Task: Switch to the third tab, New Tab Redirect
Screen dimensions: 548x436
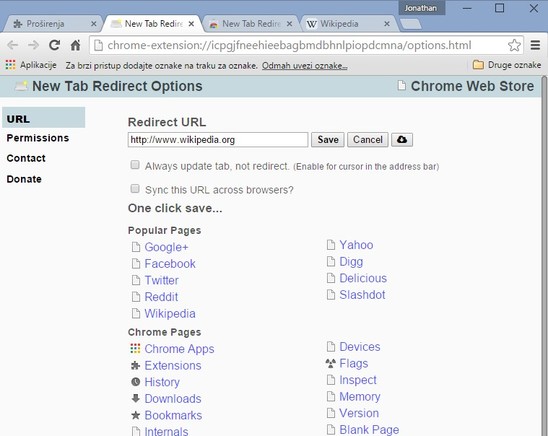Action: (x=251, y=24)
